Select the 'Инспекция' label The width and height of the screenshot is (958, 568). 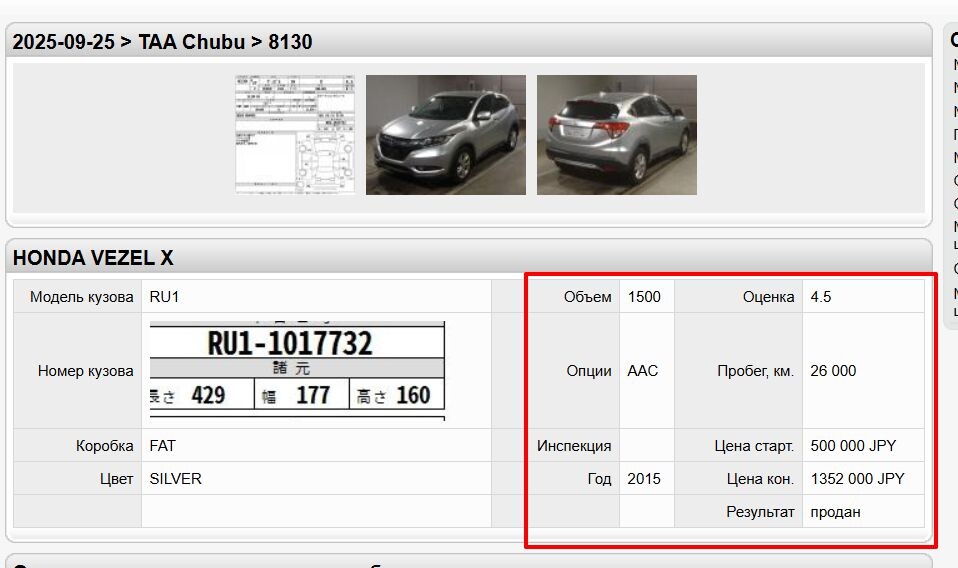[574, 446]
